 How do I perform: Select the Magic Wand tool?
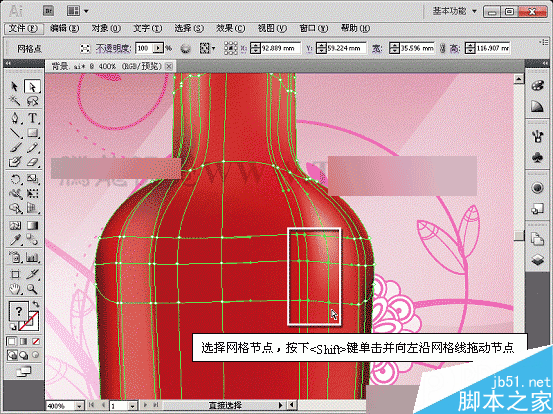pos(15,101)
